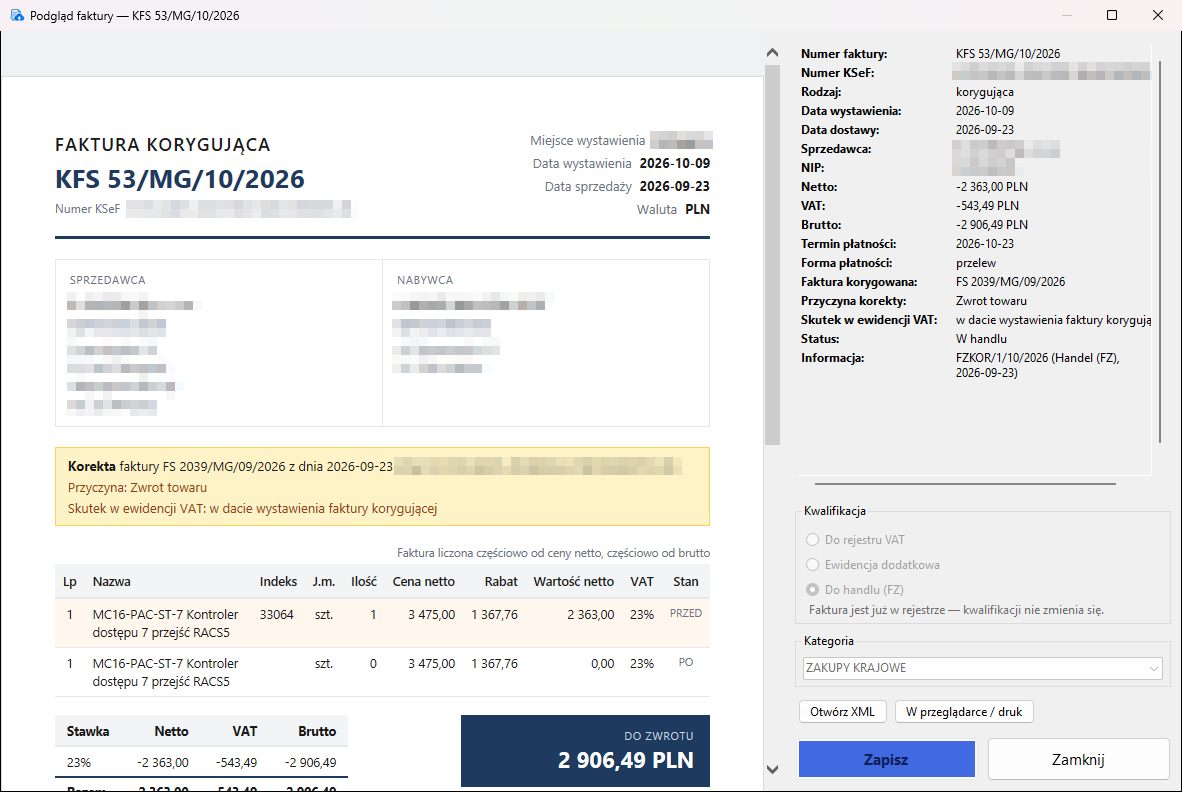Click the 'Data wystawienia' value 2026-10-09 on invoice
Viewport: 1182px width, 792px height.
click(675, 164)
